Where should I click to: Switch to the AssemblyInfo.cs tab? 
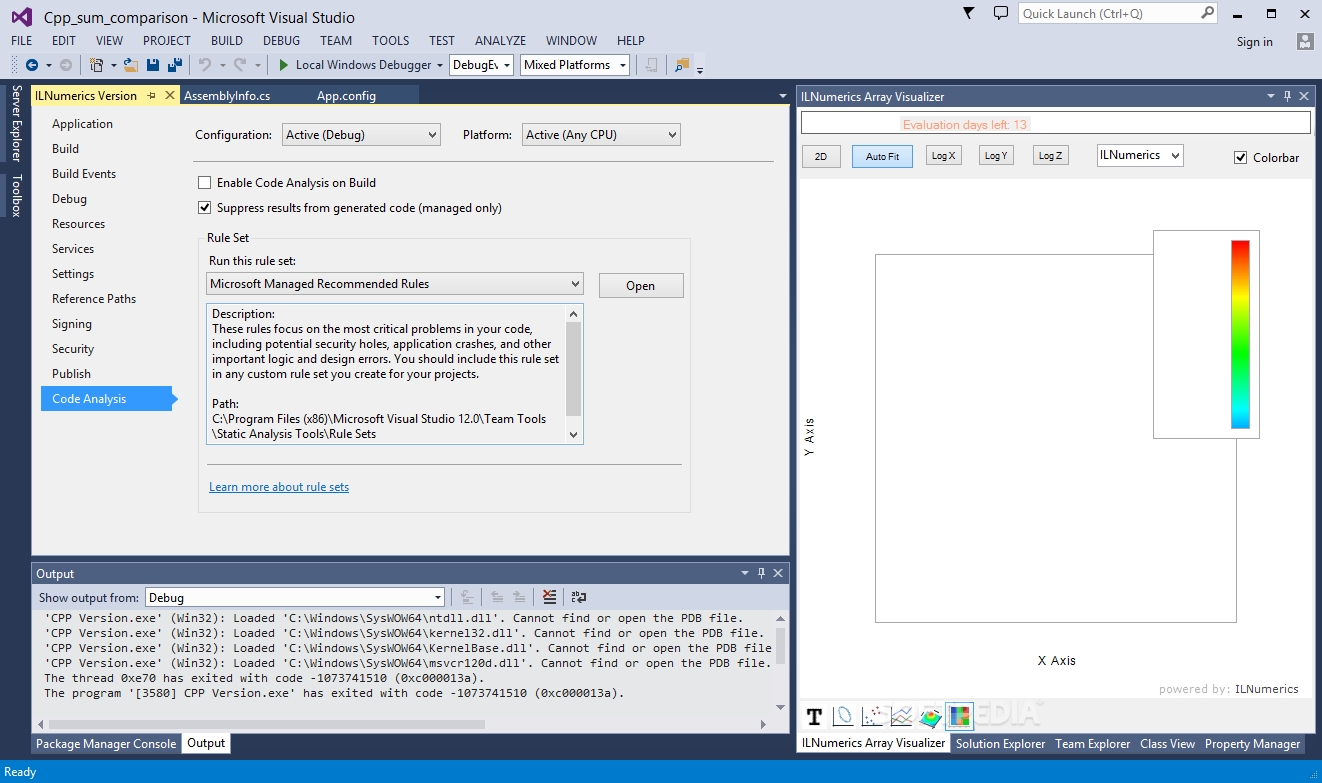tap(227, 96)
